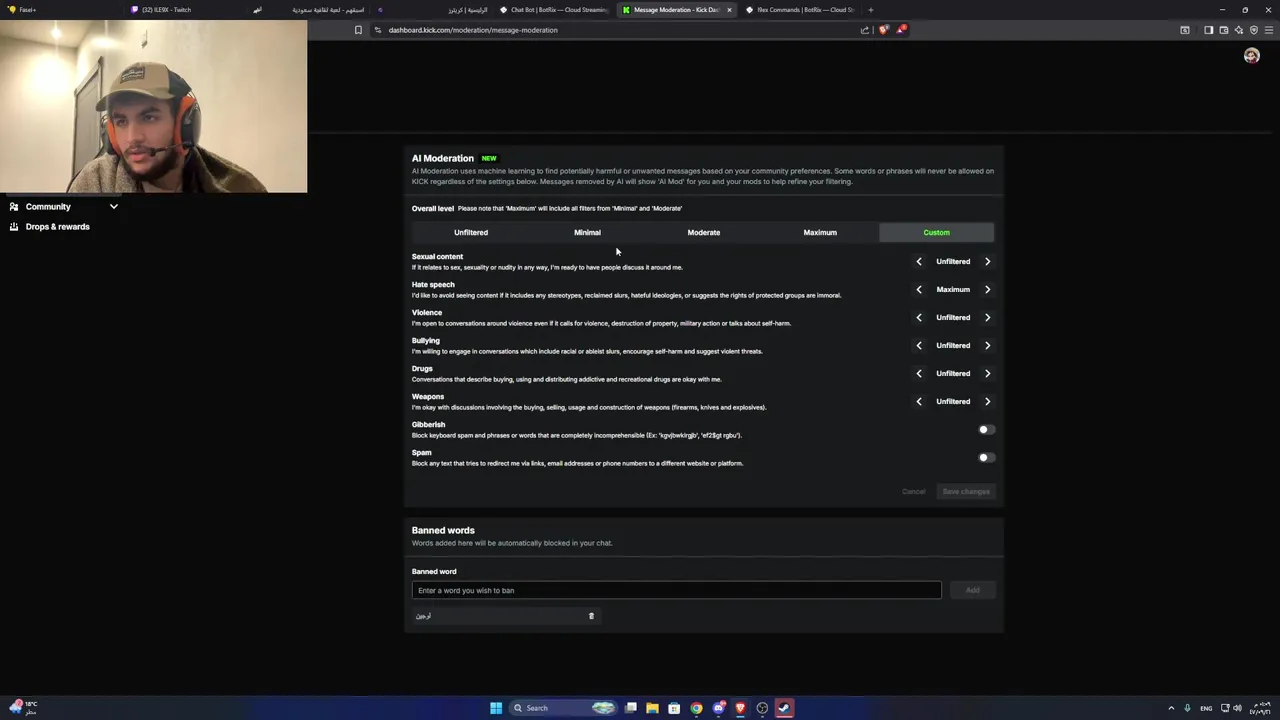Open the share icon in address bar
1280x720 pixels.
point(865,30)
